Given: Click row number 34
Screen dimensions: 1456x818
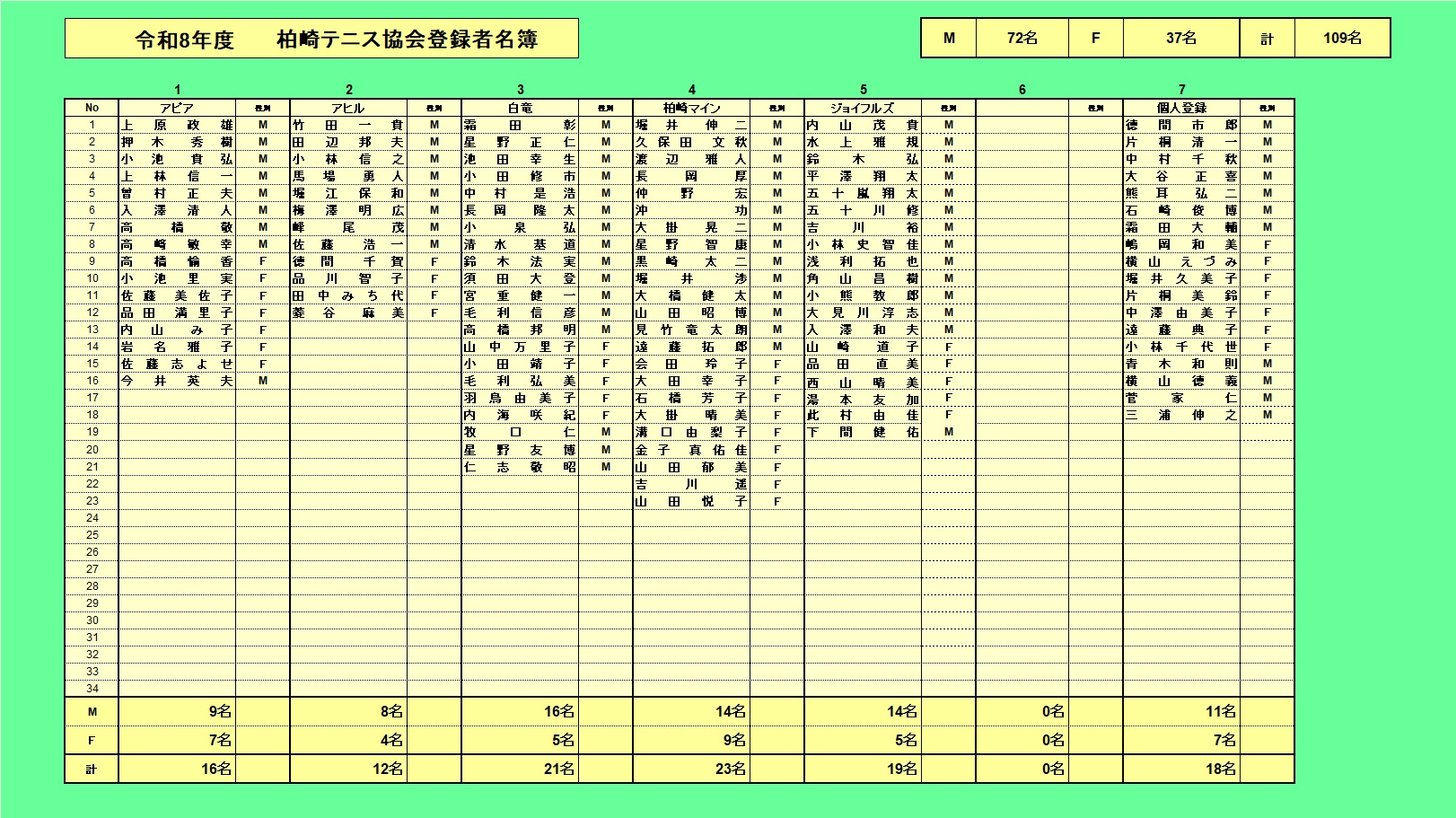Looking at the screenshot, I should (x=92, y=689).
